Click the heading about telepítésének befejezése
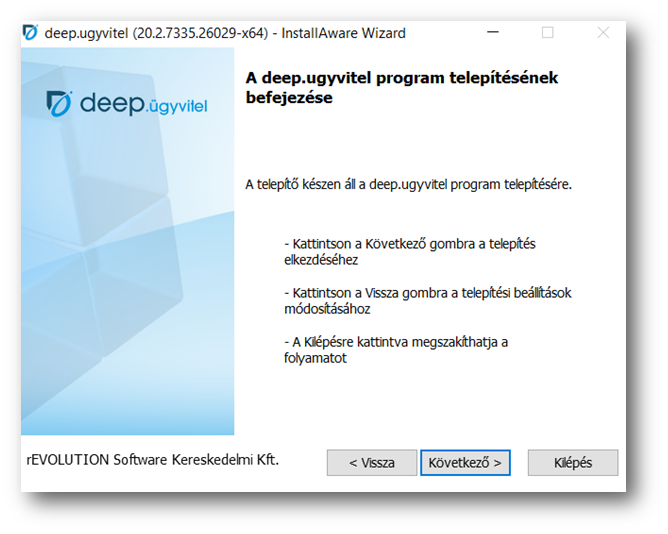The height and width of the screenshot is (534, 668). click(401, 88)
